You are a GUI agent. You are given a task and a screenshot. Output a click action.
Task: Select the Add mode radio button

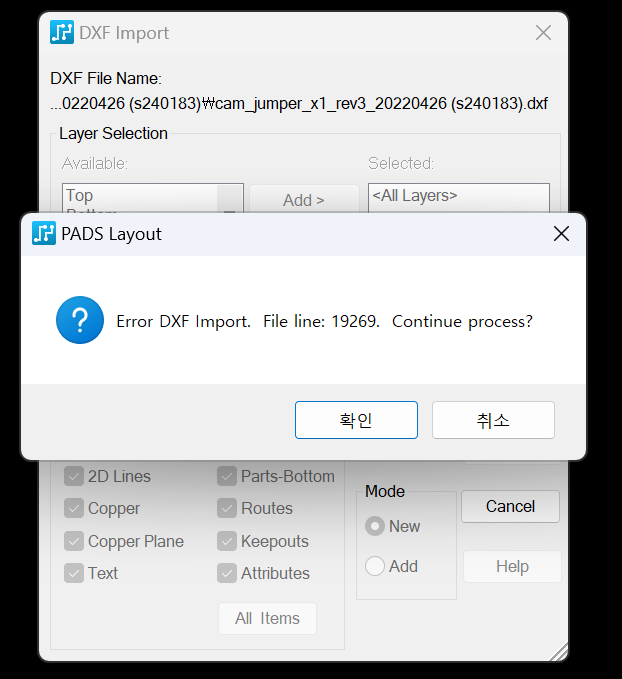(x=375, y=567)
